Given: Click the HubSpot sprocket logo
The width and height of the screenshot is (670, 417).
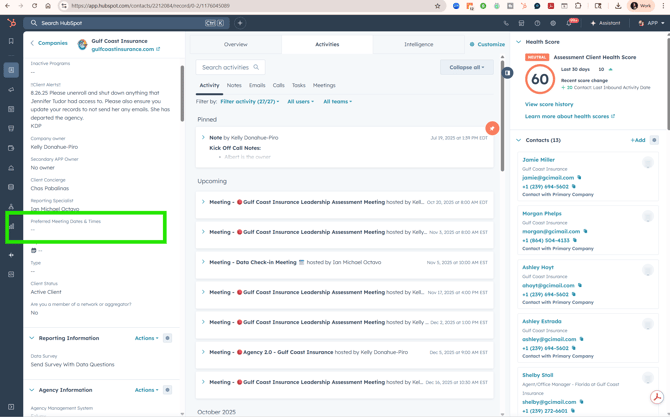Looking at the screenshot, I should (11, 22).
